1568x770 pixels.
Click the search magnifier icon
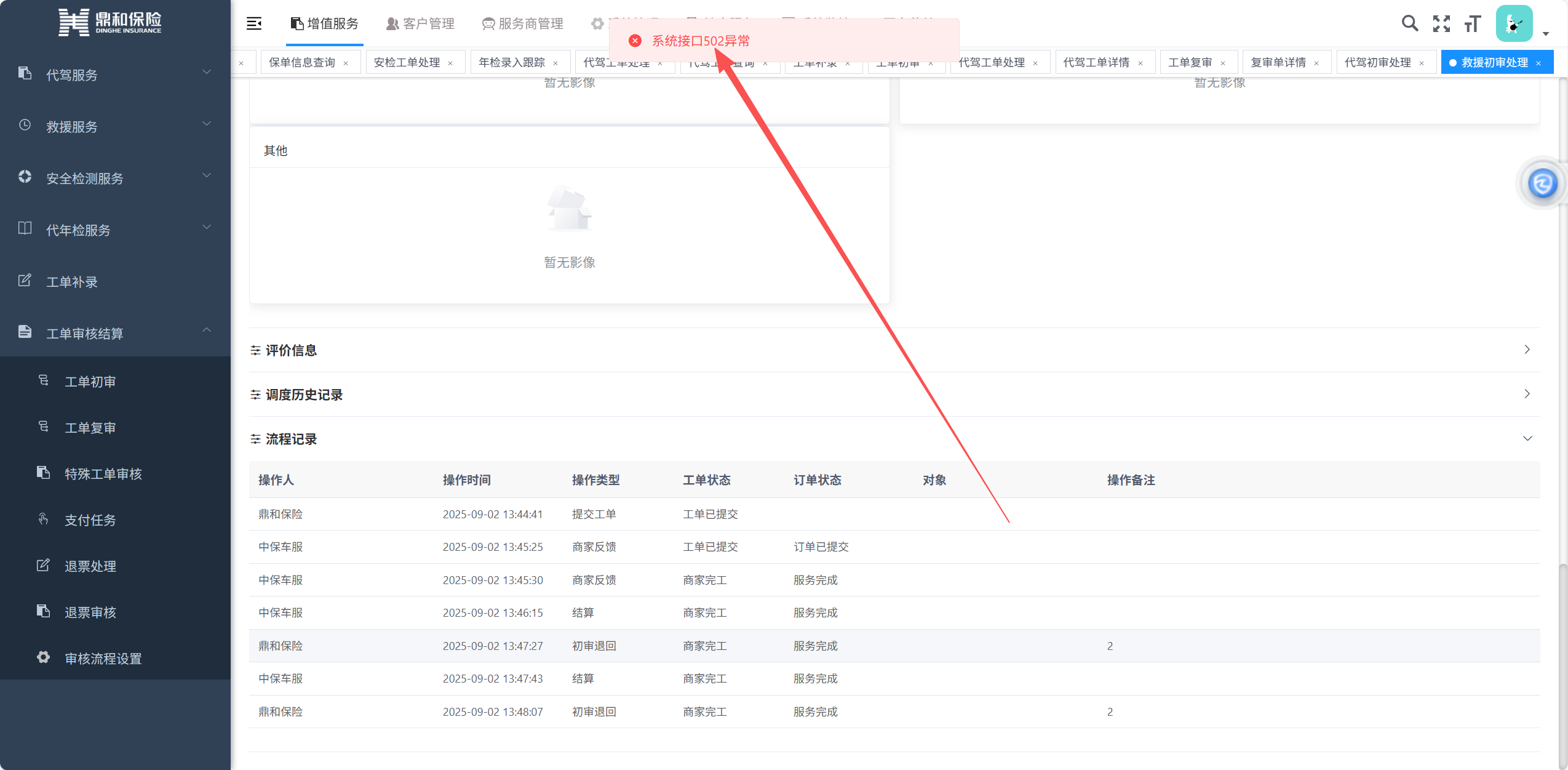tap(1409, 23)
